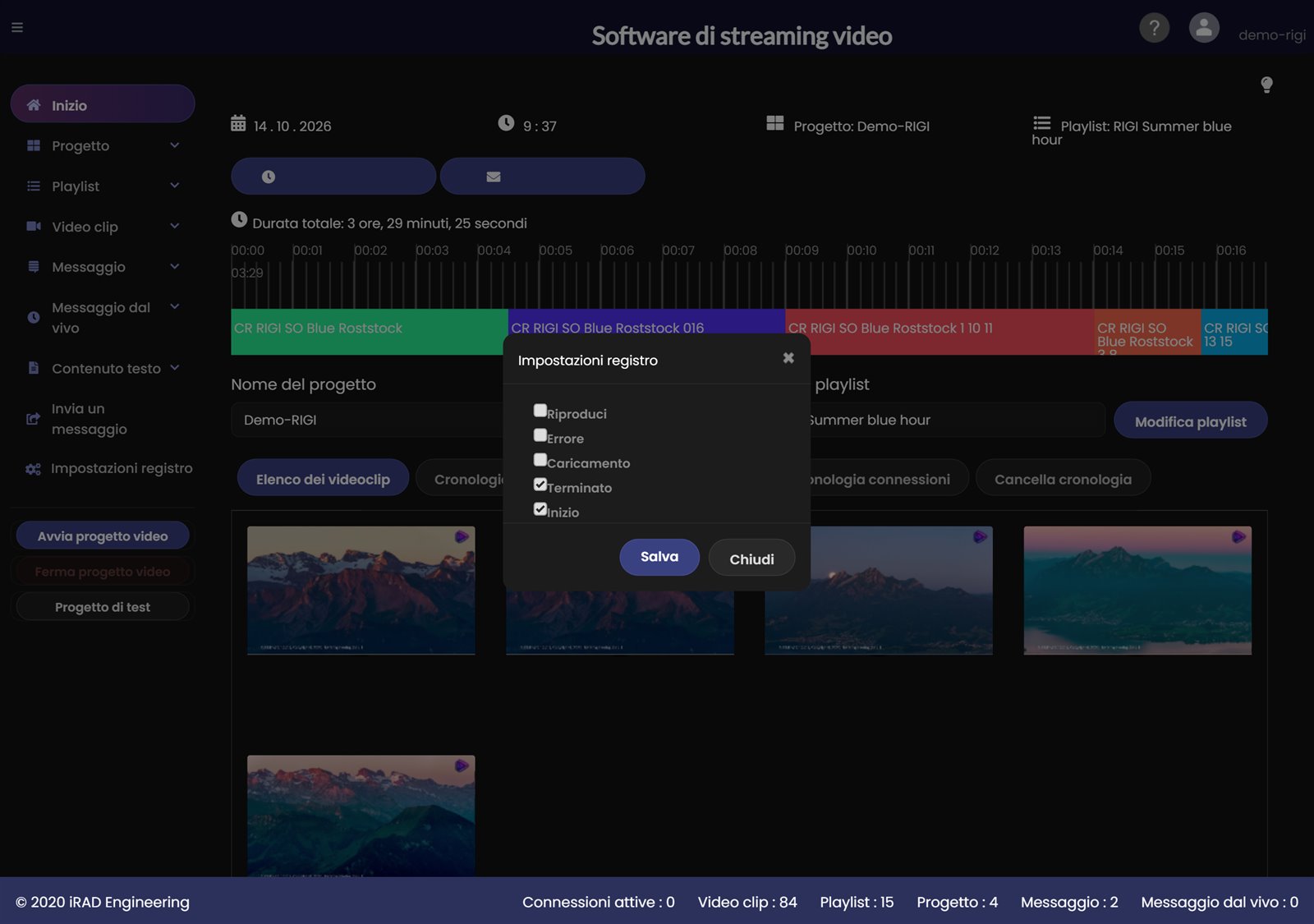Open the hamburger menu icon

point(17,27)
